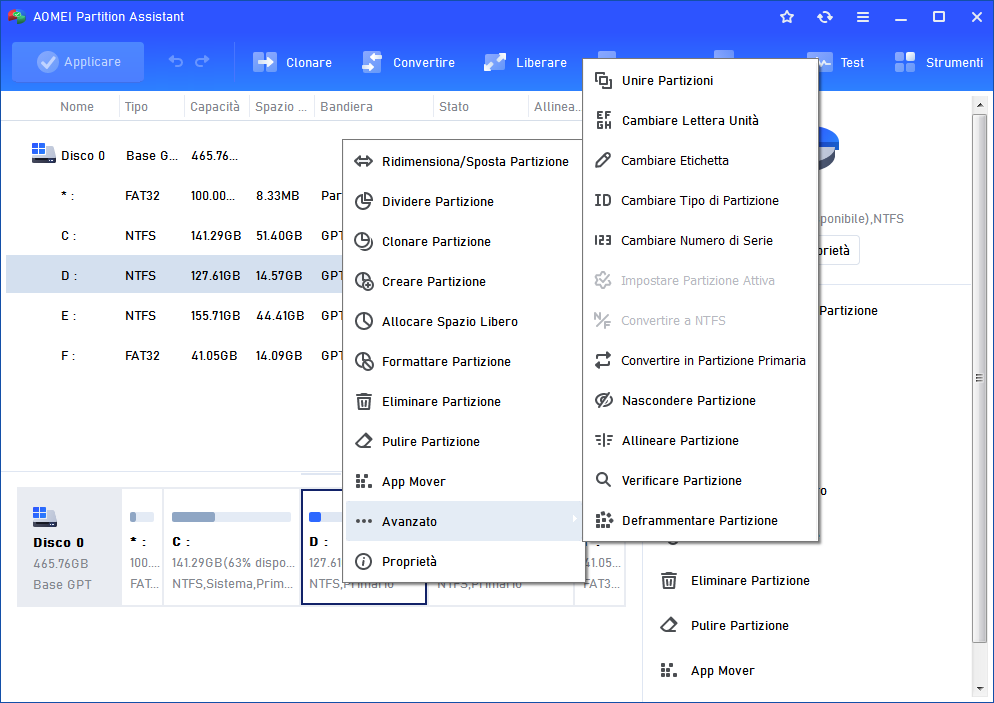Select the C: NTFS partition row
The height and width of the screenshot is (703, 994).
174,236
